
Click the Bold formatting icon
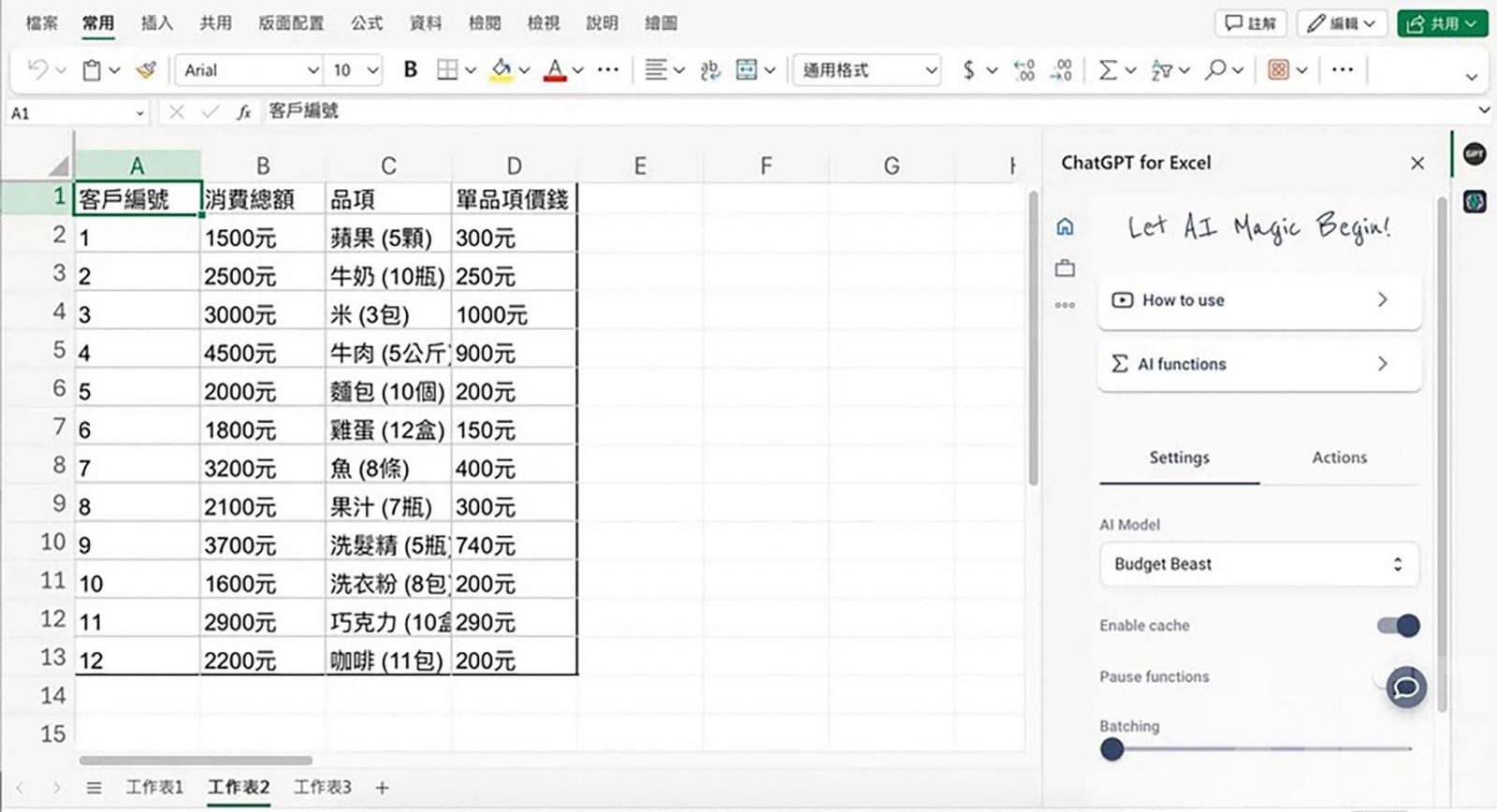point(410,70)
